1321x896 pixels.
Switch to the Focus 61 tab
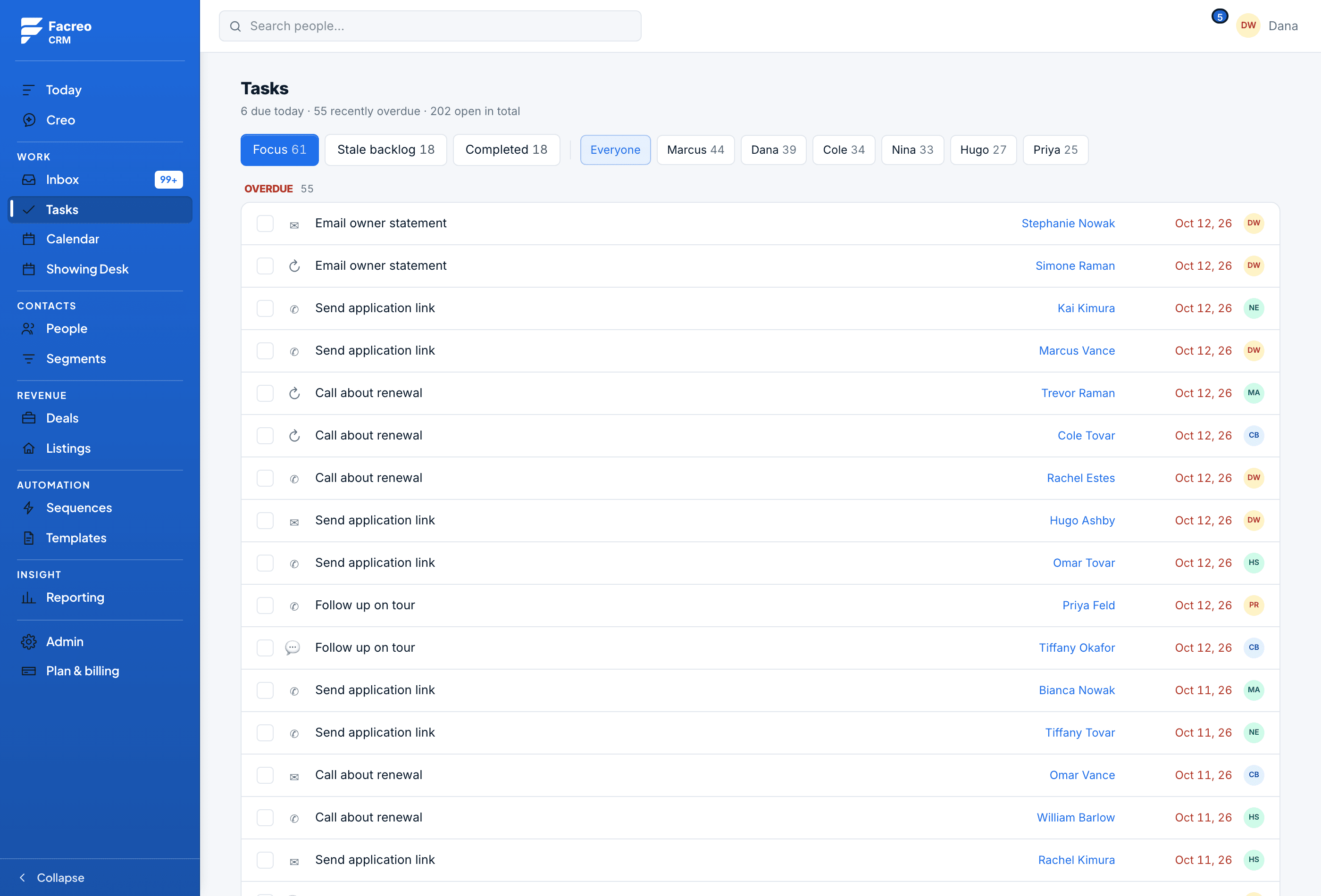pyautogui.click(x=280, y=150)
